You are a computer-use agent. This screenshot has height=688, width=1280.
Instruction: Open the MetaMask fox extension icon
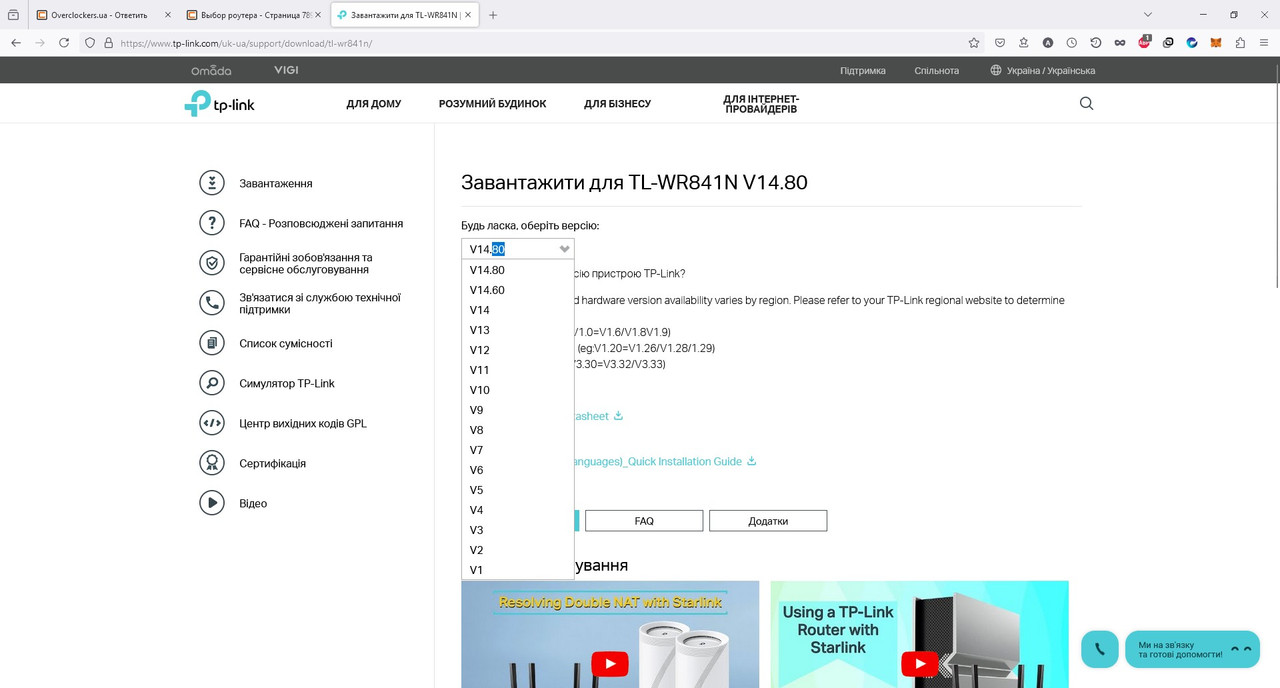[1216, 43]
